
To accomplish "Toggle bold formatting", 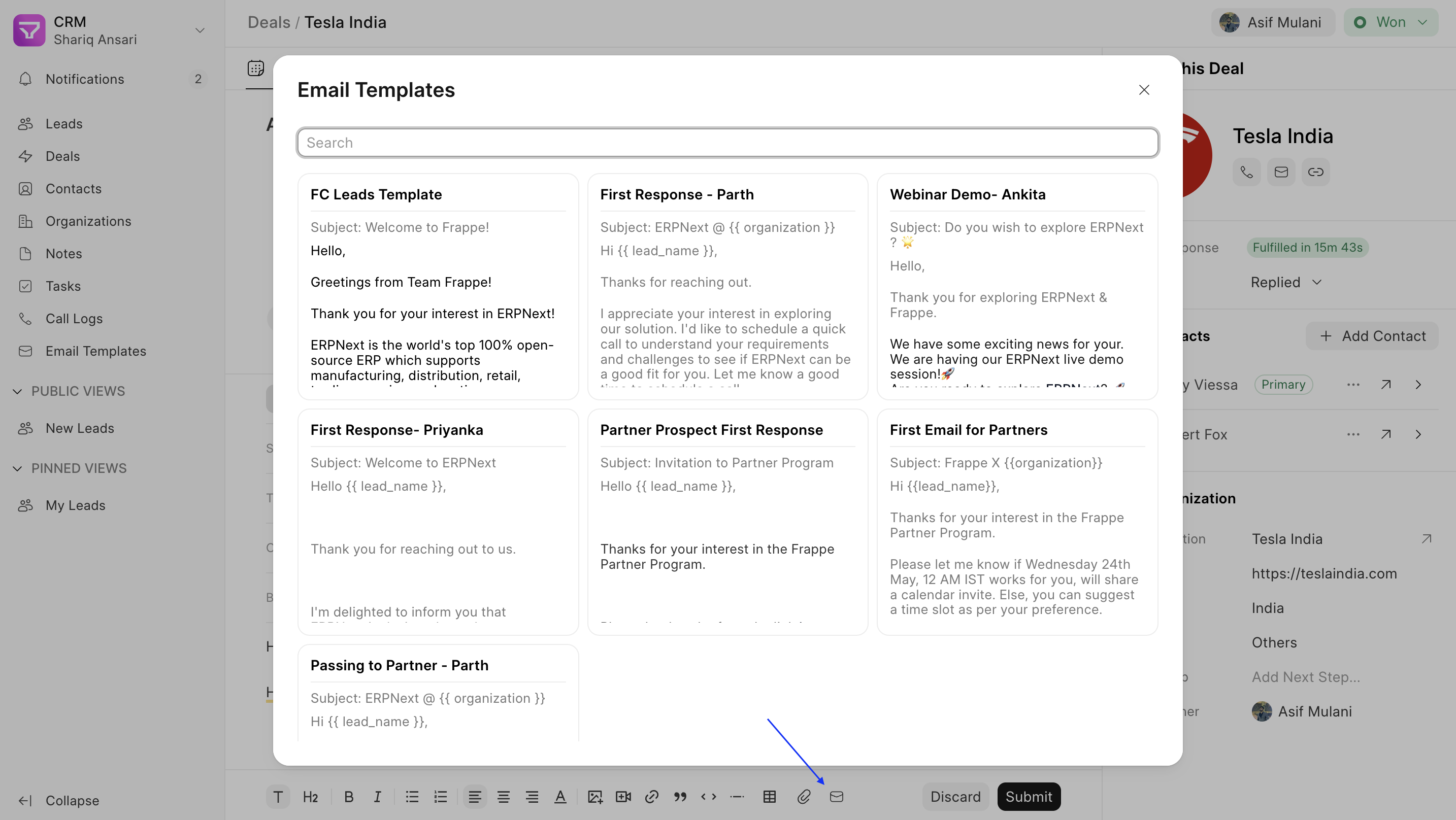I will [349, 797].
